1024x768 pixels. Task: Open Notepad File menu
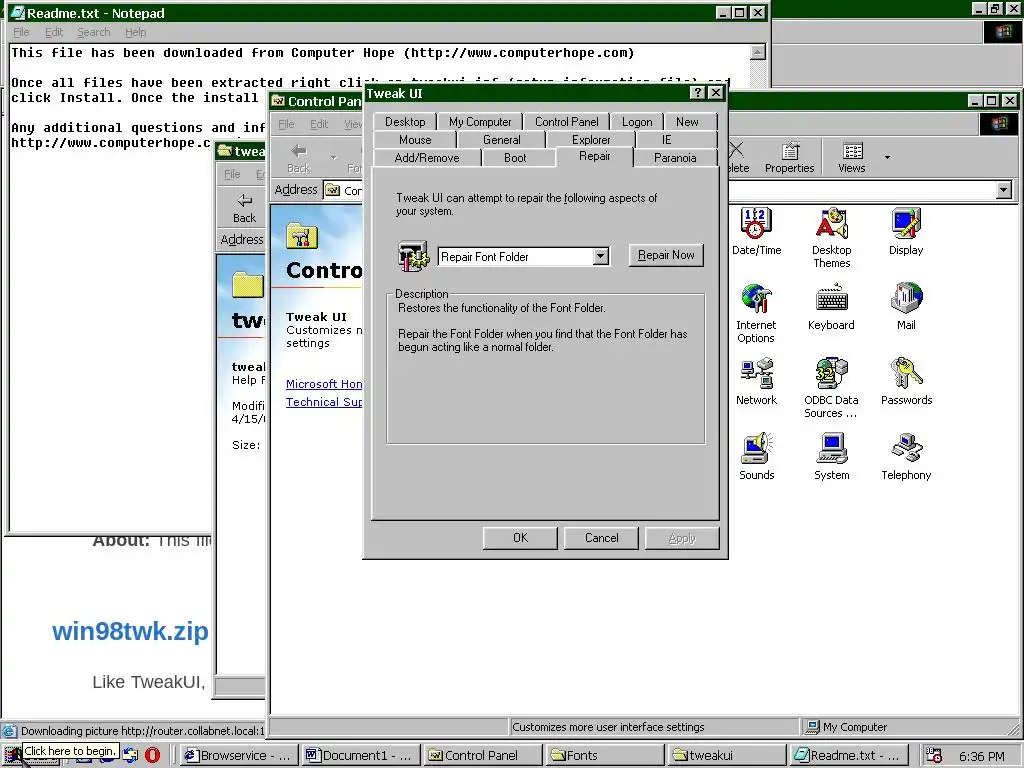[21, 32]
